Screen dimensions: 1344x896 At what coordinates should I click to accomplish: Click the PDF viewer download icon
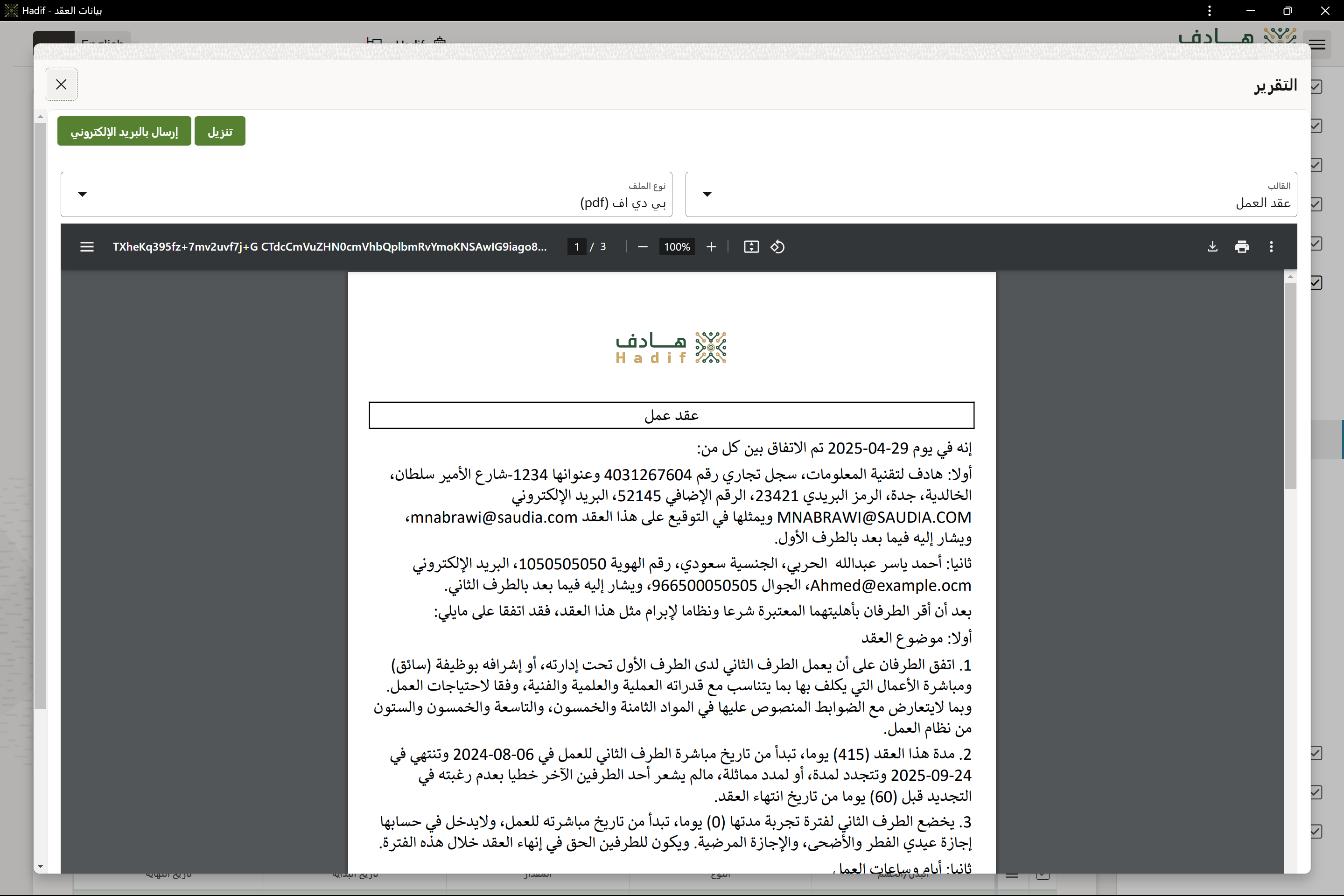pos(1212,247)
